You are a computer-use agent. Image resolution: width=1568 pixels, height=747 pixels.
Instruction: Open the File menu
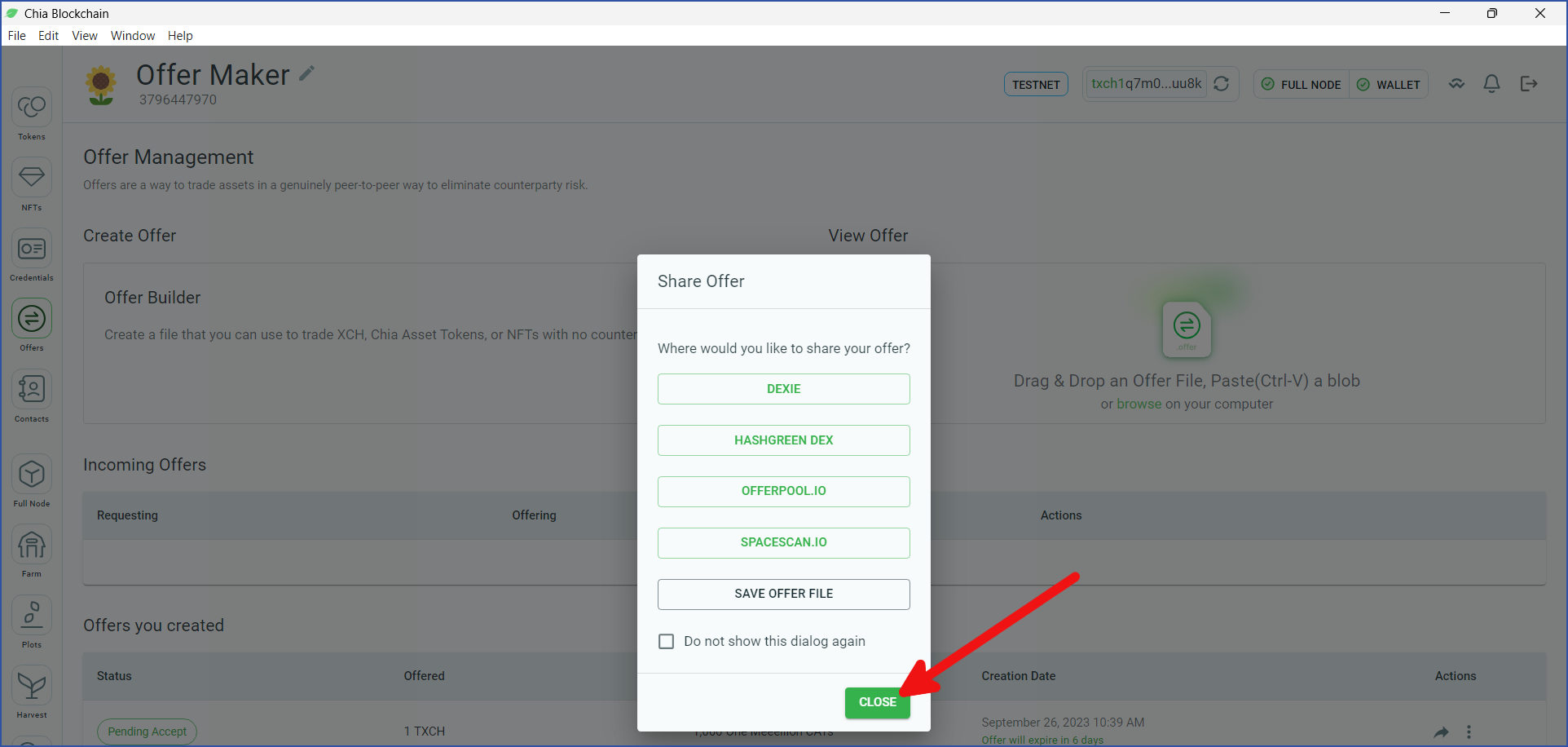[x=17, y=36]
